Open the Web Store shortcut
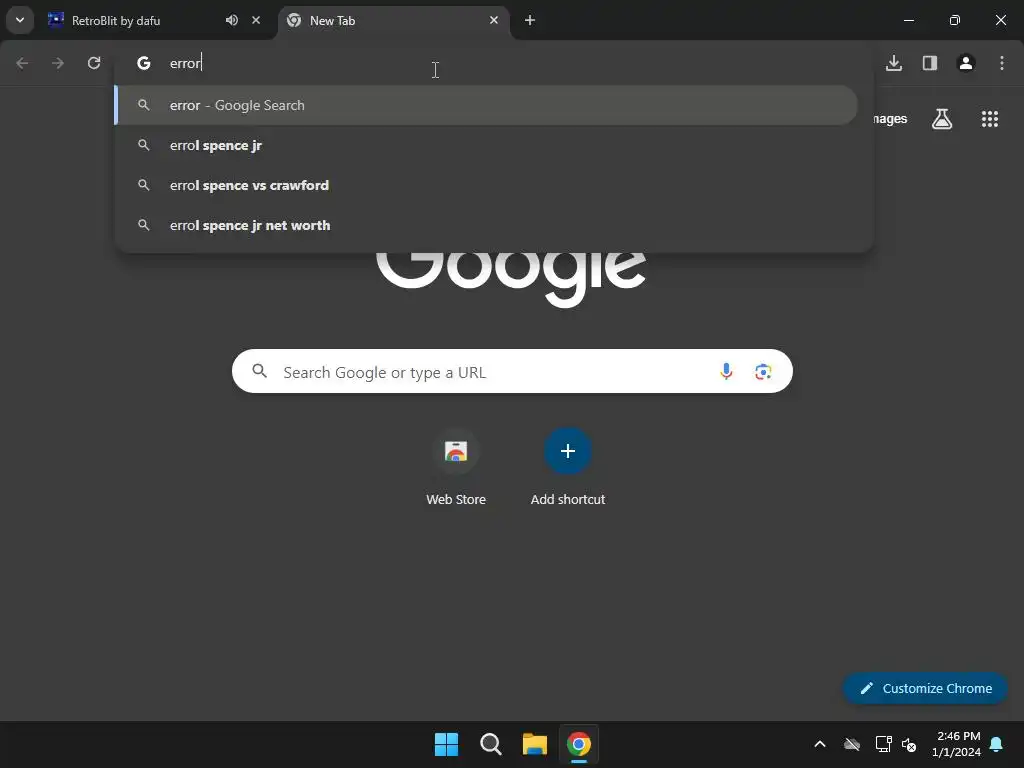The image size is (1024, 768). (456, 467)
